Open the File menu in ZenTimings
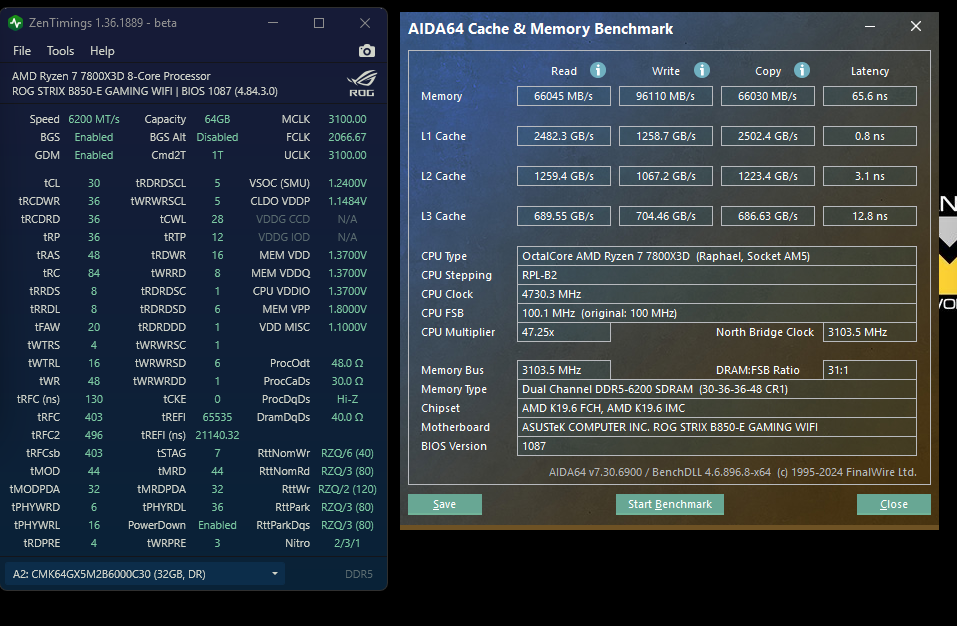The height and width of the screenshot is (626, 957). (22, 51)
